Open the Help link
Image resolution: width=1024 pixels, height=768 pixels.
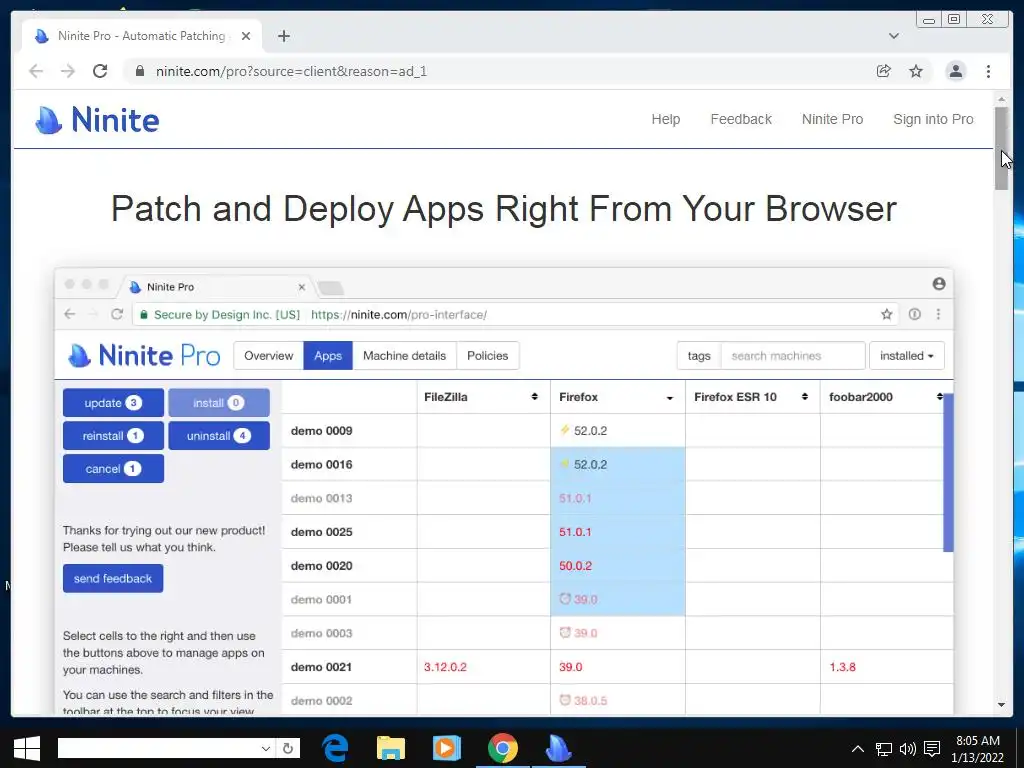[665, 120]
